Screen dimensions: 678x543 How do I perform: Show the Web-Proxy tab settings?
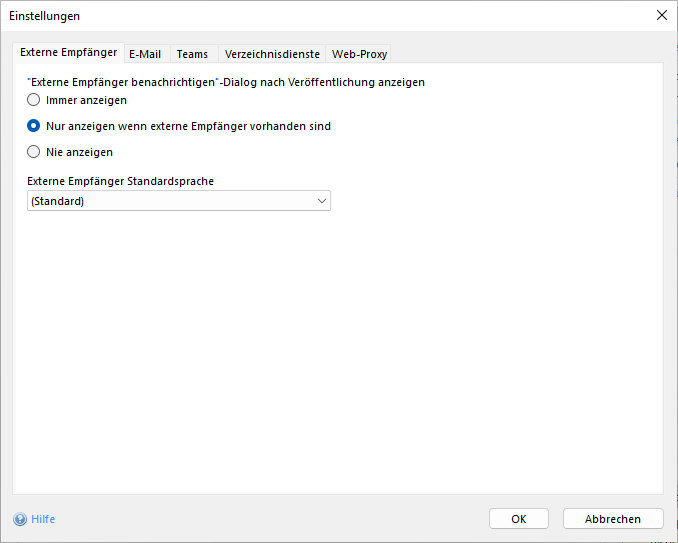(x=359, y=54)
